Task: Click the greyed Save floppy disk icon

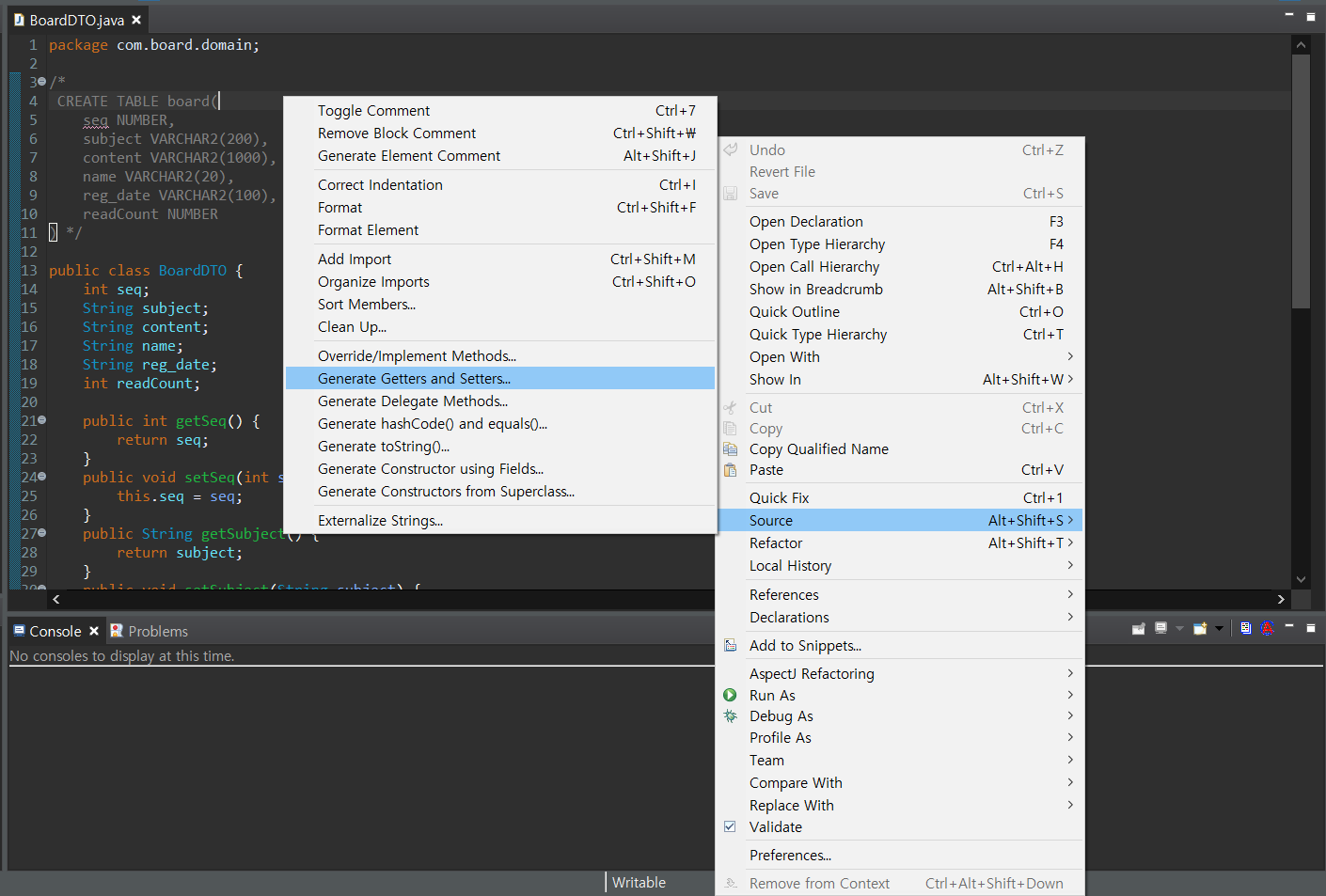Action: coord(730,193)
